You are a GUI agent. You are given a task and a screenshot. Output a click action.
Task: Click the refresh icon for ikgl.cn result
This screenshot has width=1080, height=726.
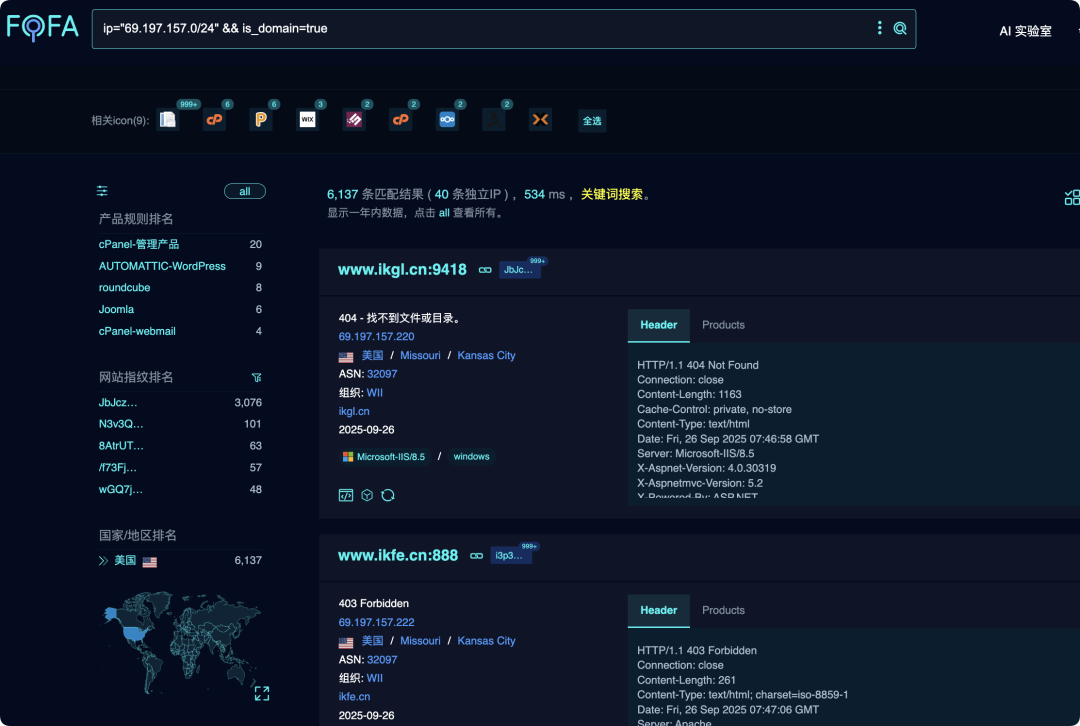(x=388, y=495)
